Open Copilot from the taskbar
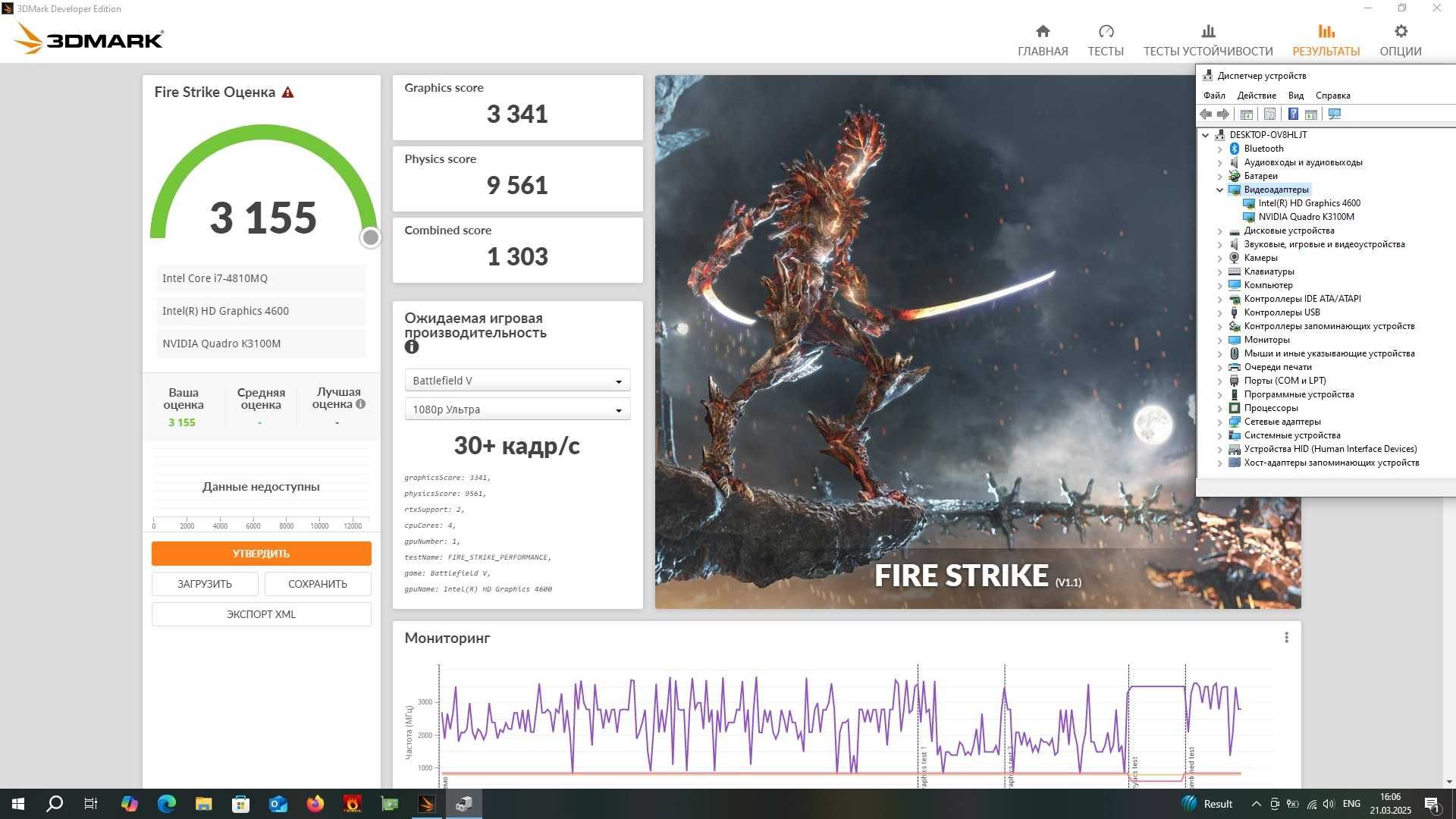1456x819 pixels. tap(130, 804)
